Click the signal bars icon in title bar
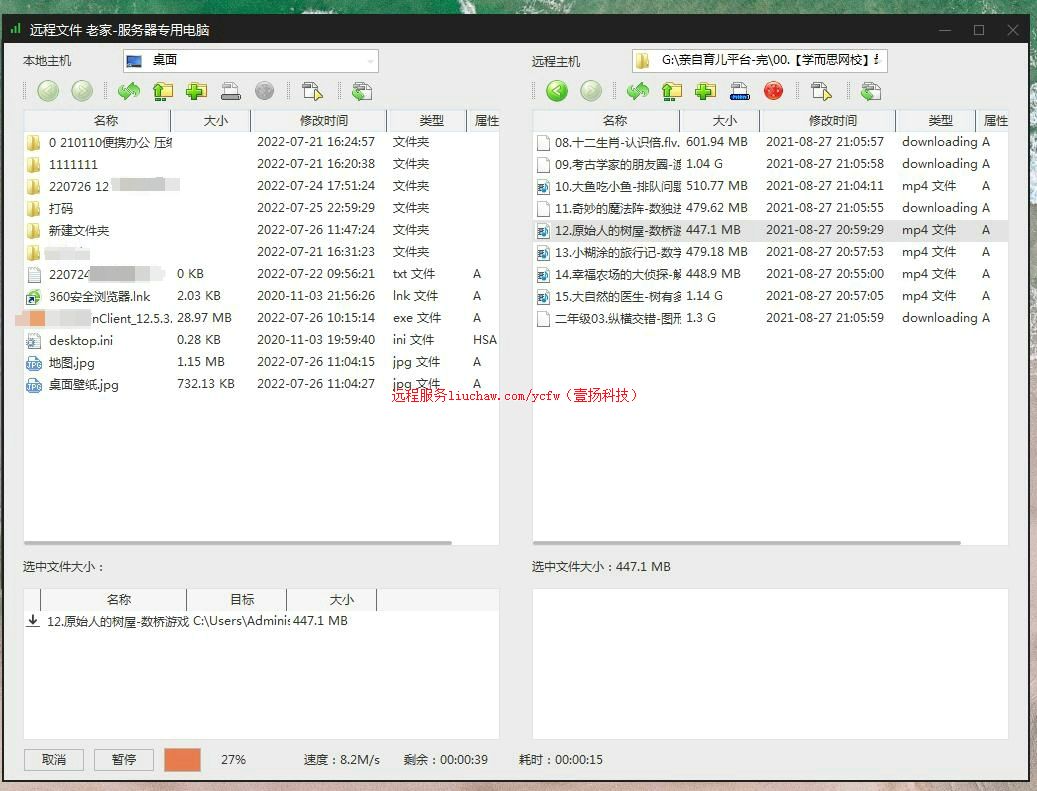 [15, 29]
